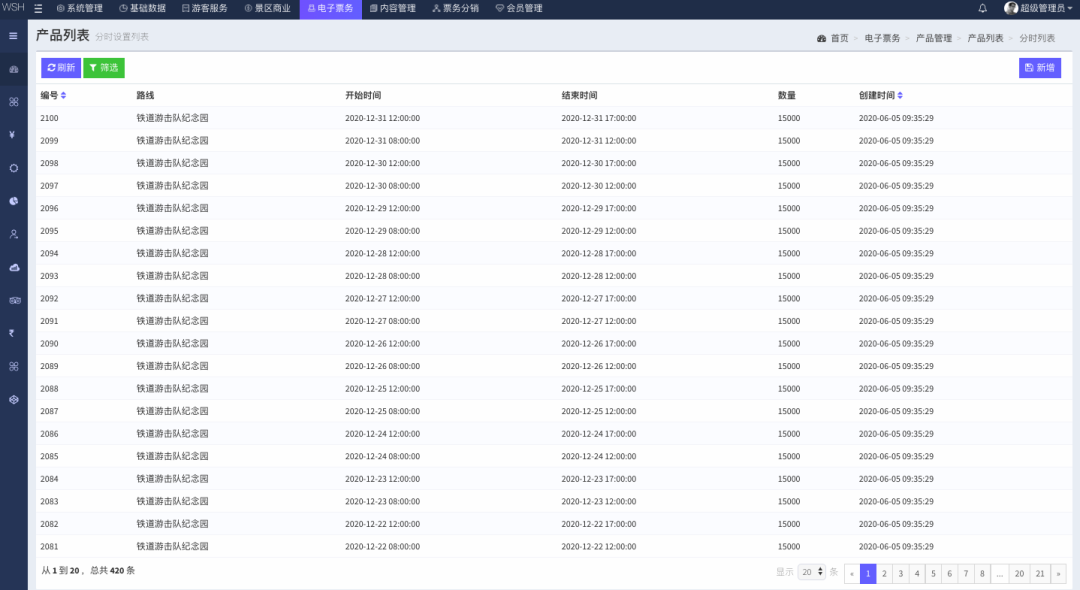The image size is (1080, 590).
Task: Click the notification bell icon
Action: (982, 8)
